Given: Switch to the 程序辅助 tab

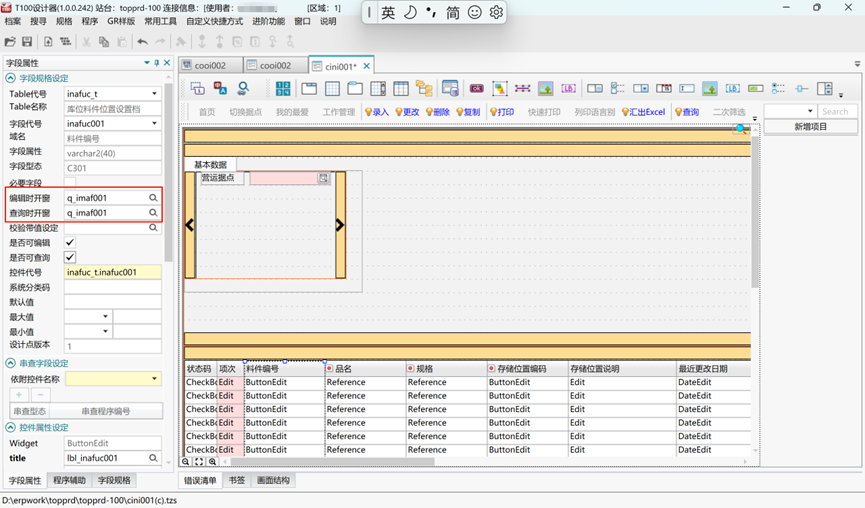Looking at the screenshot, I should pos(70,480).
